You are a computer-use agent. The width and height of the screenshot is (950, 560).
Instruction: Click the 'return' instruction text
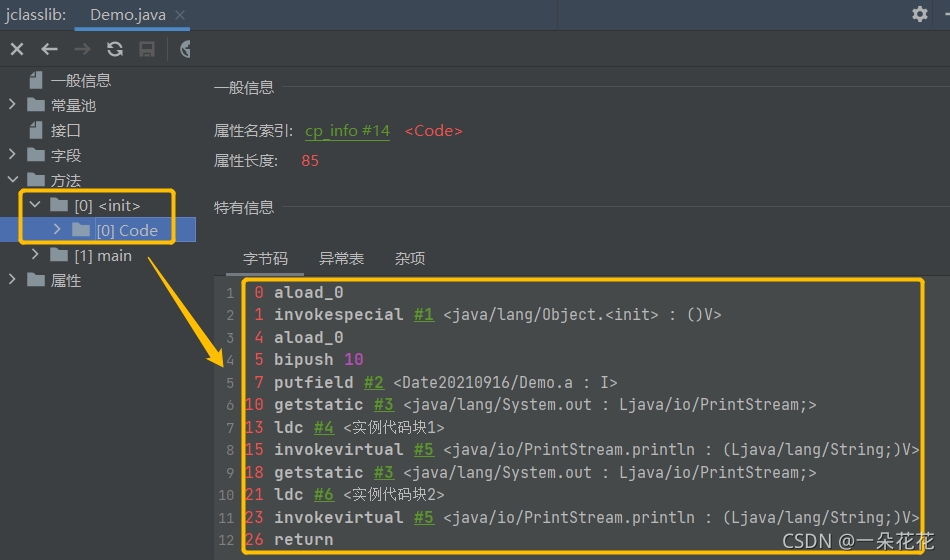coord(304,539)
